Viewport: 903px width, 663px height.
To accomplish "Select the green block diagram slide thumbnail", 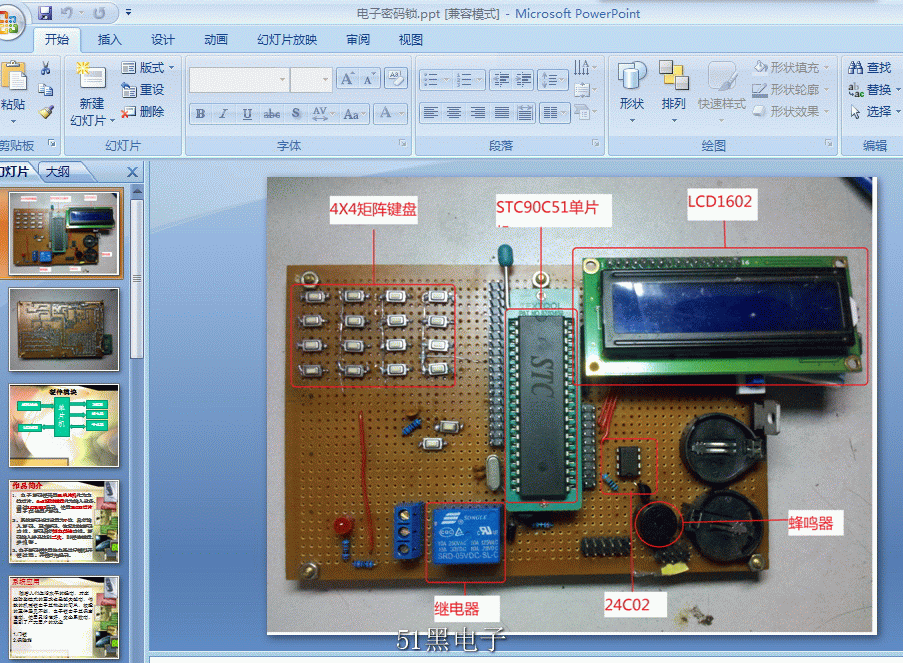I will pos(63,426).
